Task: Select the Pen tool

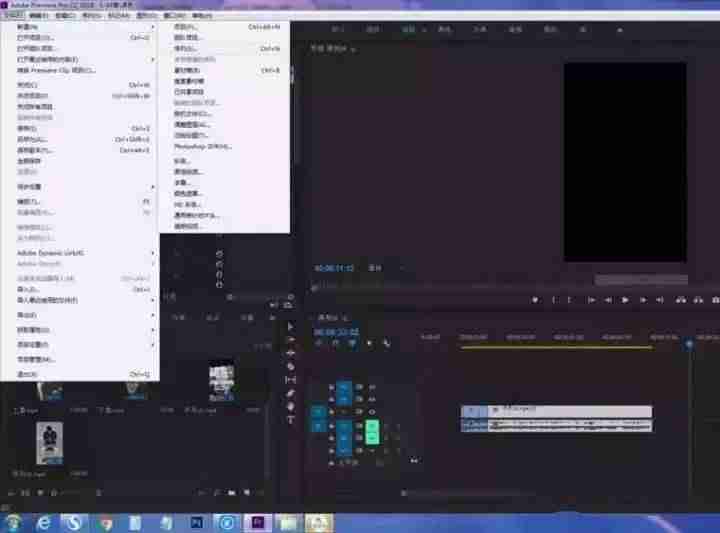Action: point(290,393)
